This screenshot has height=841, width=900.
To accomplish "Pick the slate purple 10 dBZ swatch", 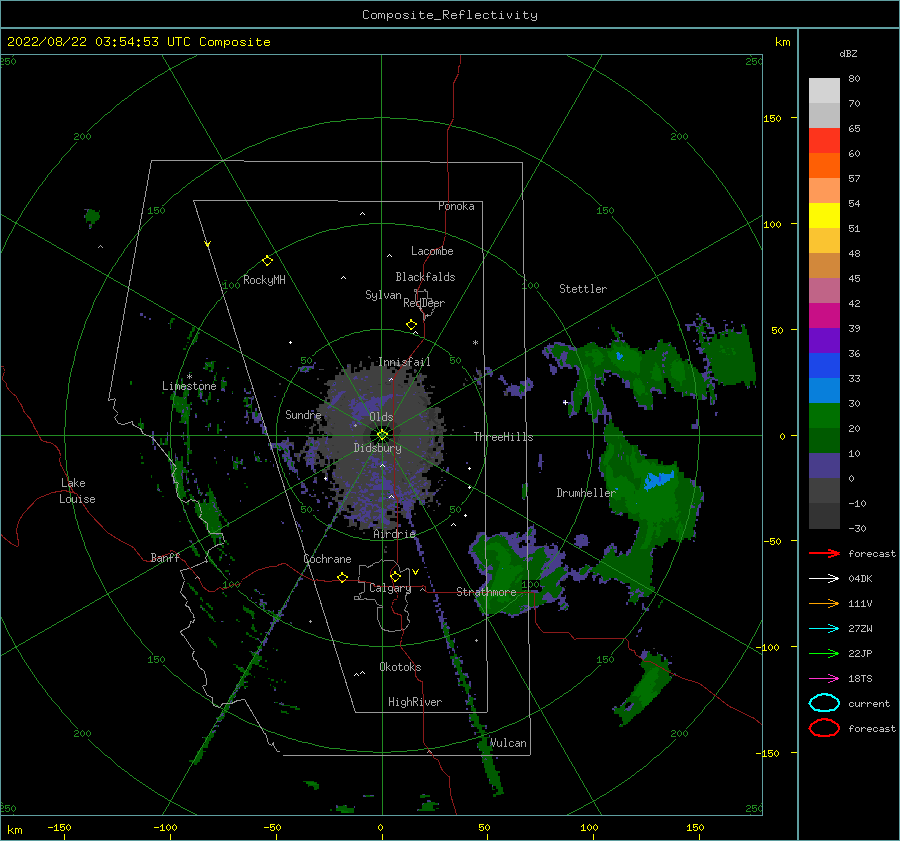I will tap(824, 466).
